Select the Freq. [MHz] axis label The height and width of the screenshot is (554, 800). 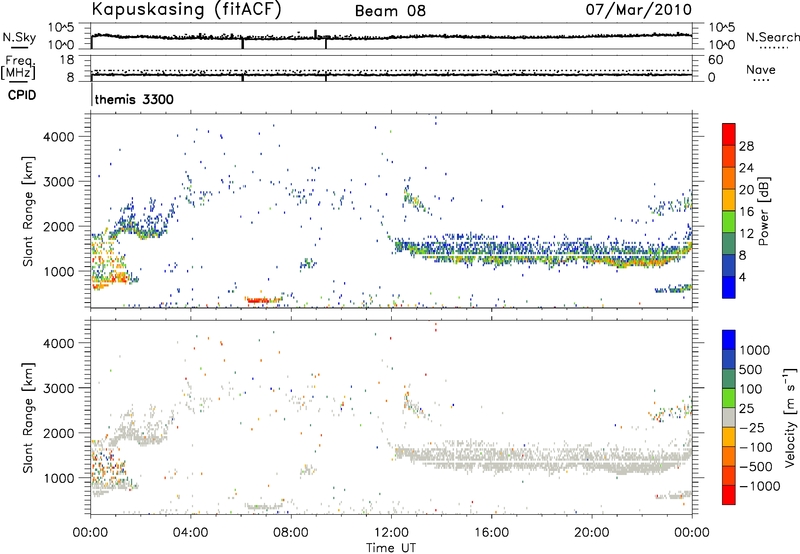click(19, 67)
